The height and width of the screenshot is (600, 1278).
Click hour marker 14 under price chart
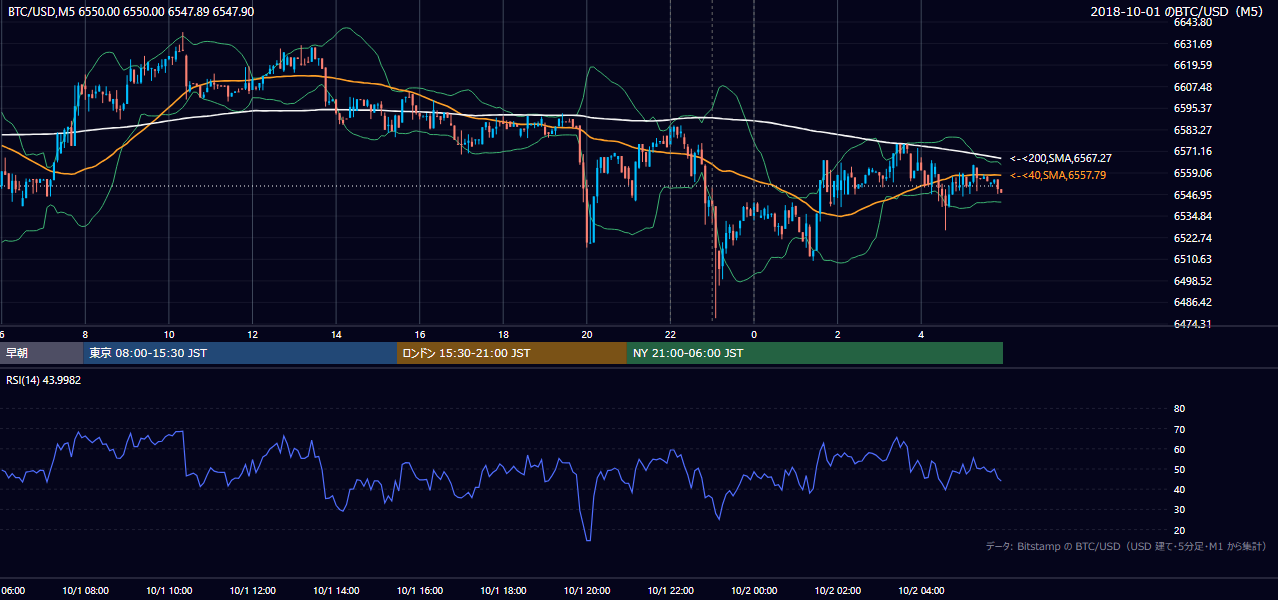pos(336,335)
